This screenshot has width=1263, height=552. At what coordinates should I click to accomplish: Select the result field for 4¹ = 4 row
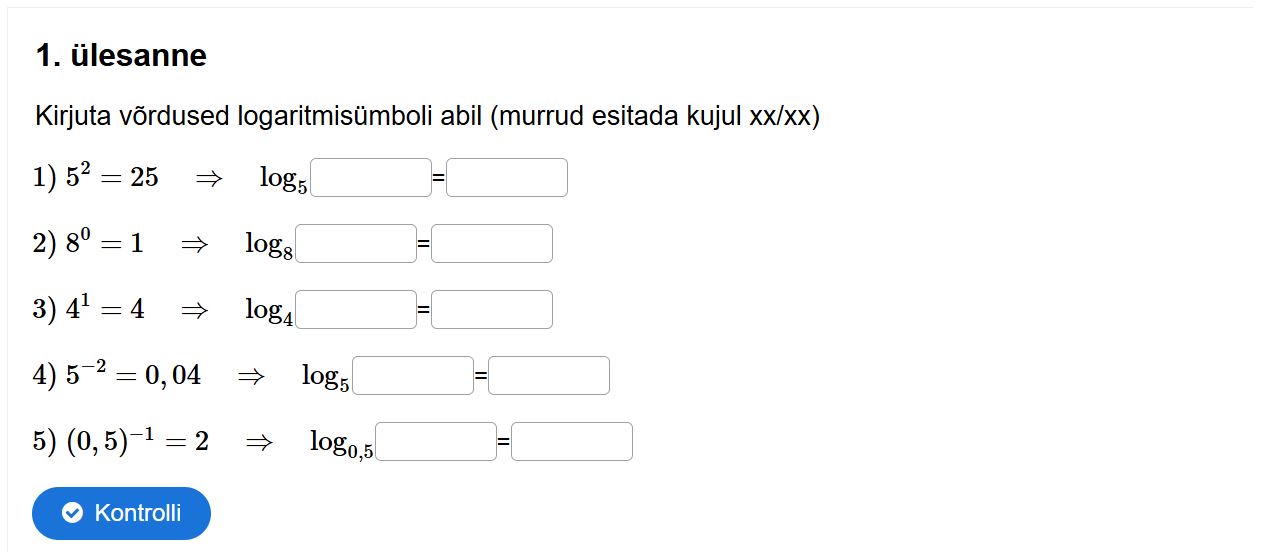pos(492,310)
